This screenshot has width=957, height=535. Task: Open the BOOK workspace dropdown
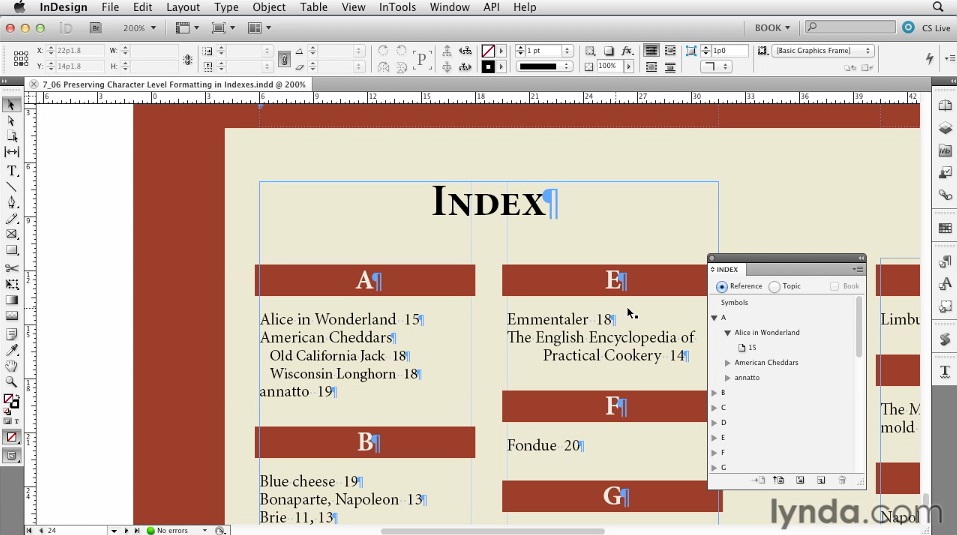tap(772, 28)
